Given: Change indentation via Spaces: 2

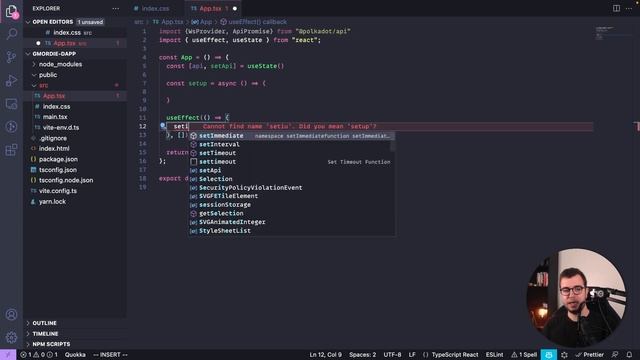Looking at the screenshot, I should 362,355.
